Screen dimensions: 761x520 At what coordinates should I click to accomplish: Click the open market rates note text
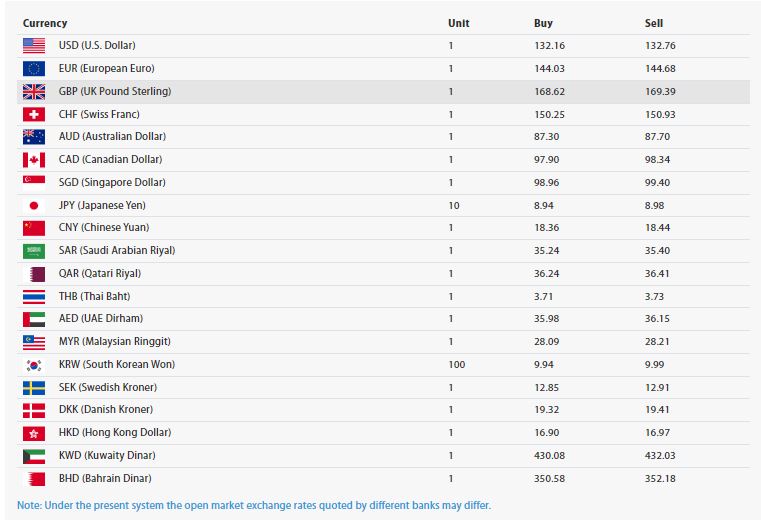[254, 504]
